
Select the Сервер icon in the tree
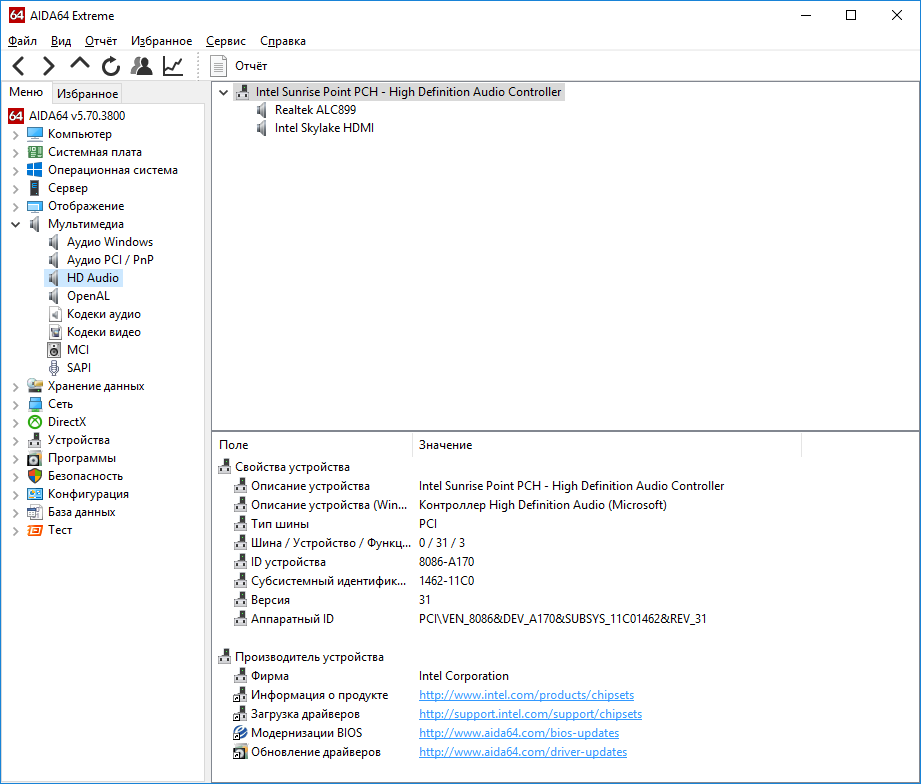(35, 188)
